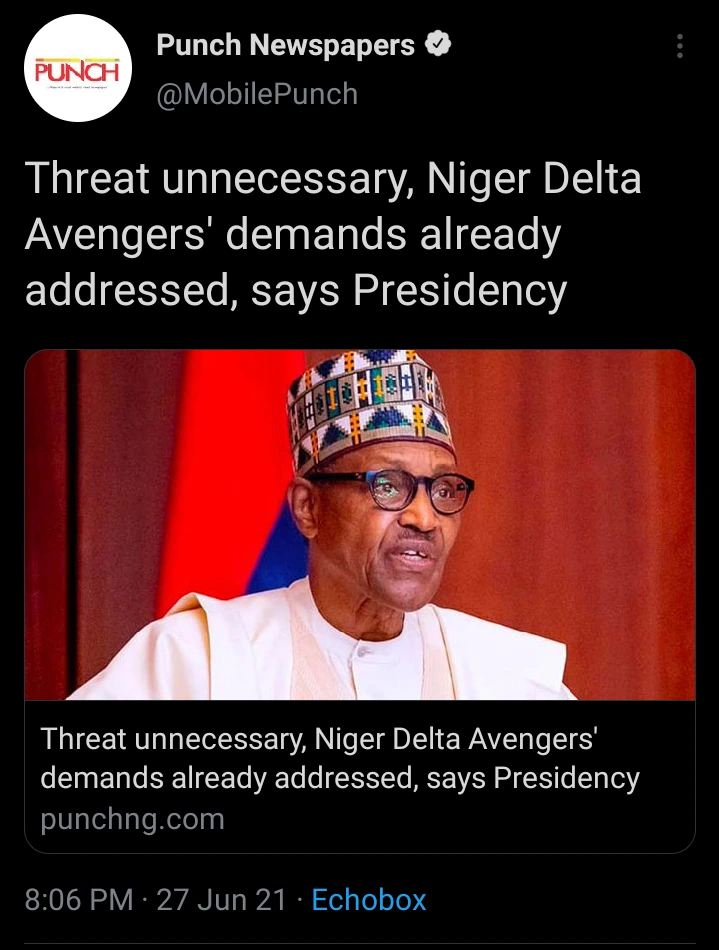Open the Echobox source label

(x=369, y=899)
